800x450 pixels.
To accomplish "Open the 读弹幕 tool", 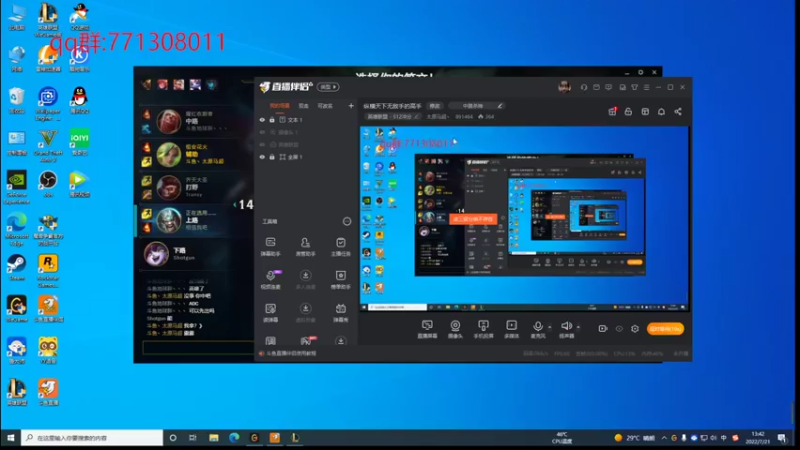I will pos(270,312).
